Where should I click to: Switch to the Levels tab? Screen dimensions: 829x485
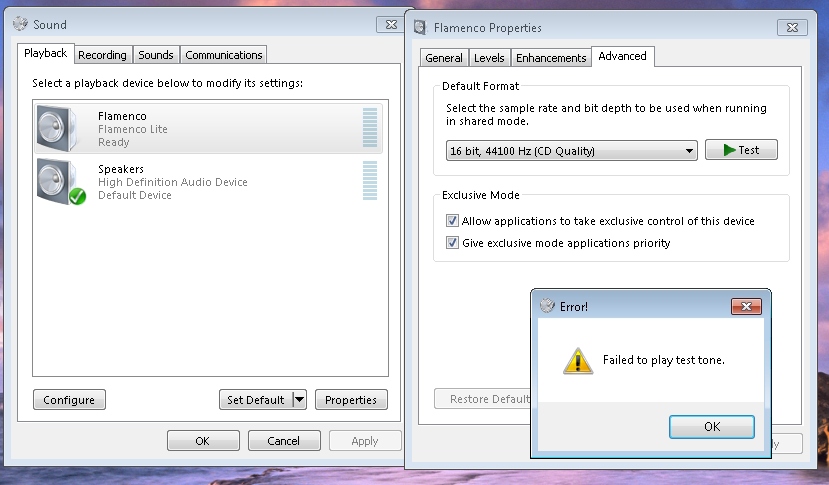[x=489, y=58]
